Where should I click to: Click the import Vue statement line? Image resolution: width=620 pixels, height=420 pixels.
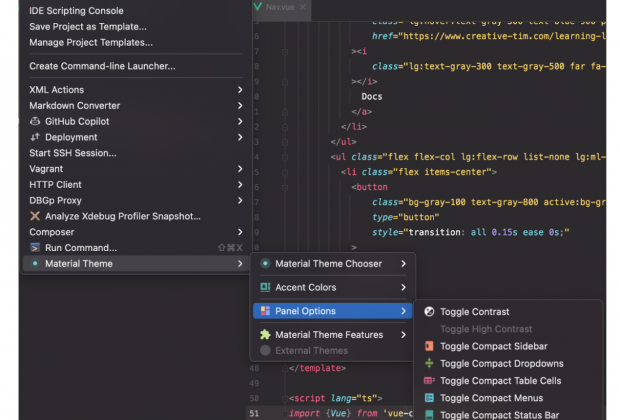click(350, 413)
